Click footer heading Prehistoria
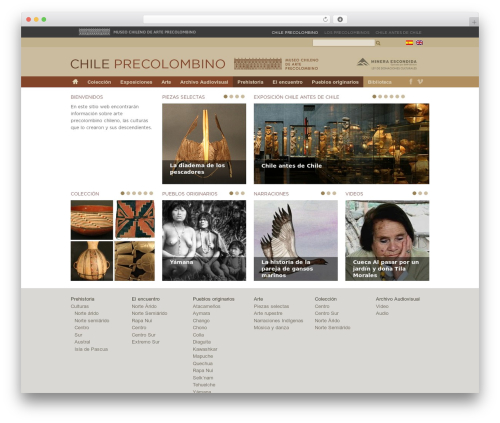500x423 pixels. coord(82,299)
